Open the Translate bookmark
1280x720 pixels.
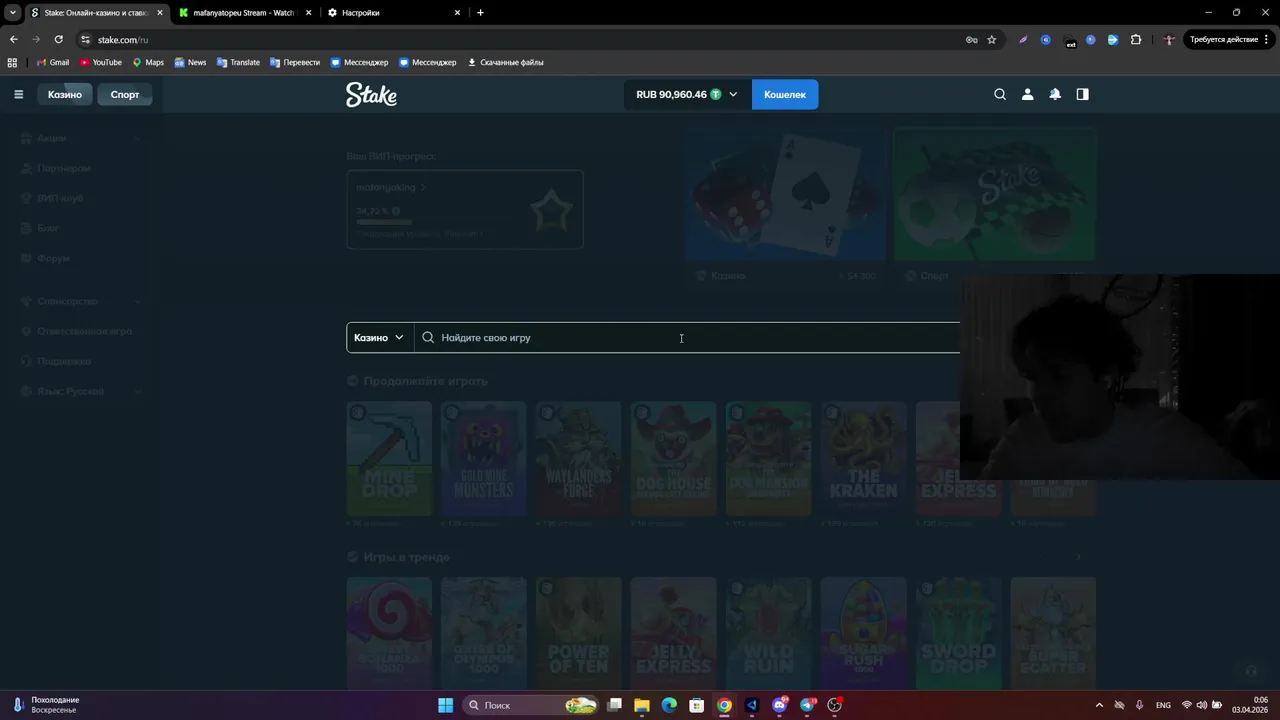coord(238,62)
